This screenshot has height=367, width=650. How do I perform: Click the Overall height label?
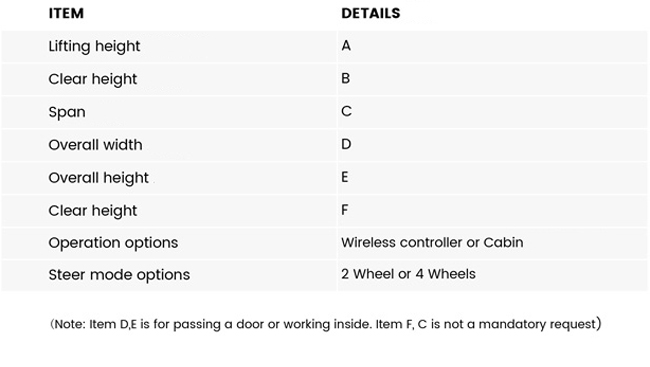[98, 177]
